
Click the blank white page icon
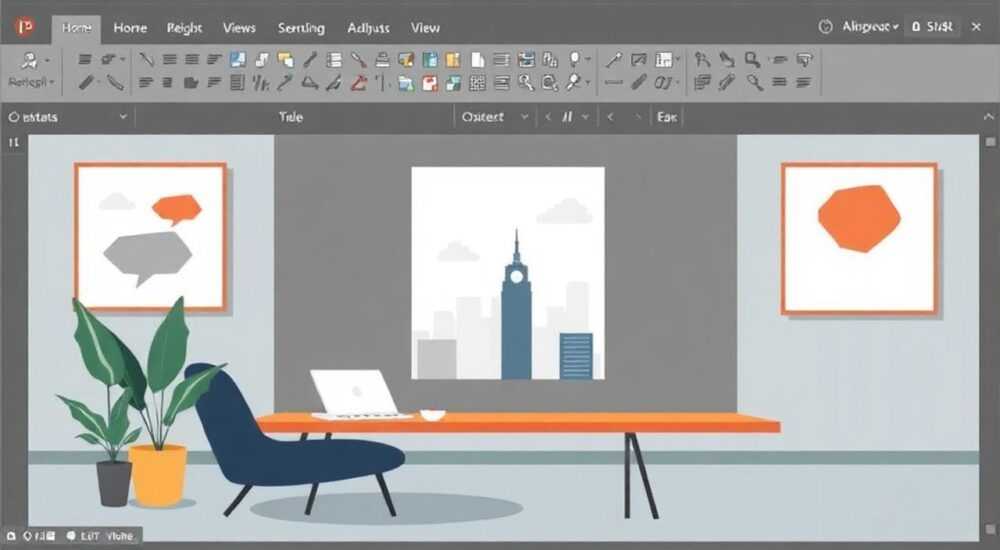478,60
